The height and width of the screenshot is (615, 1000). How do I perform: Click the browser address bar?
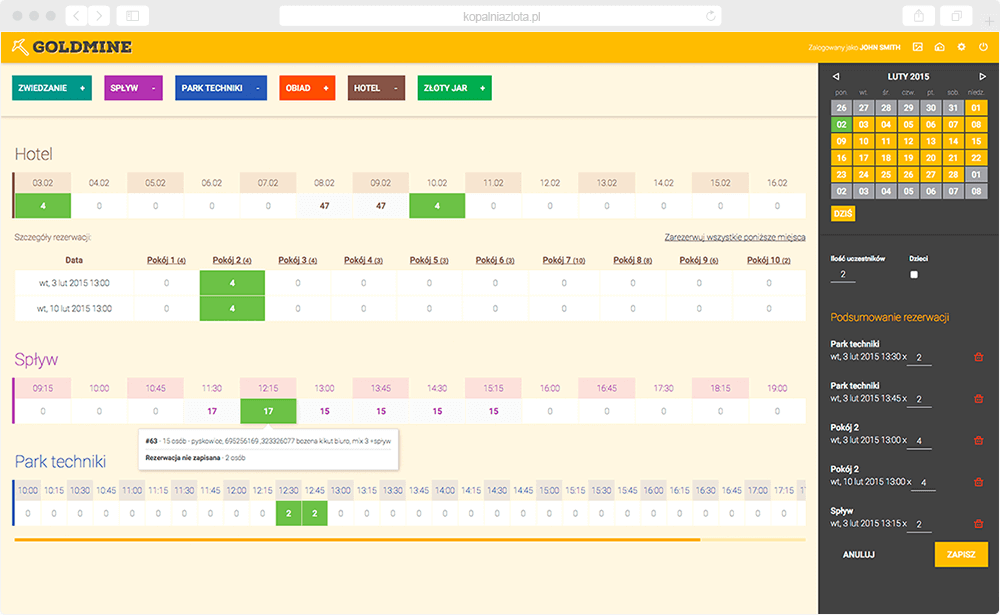pos(501,16)
